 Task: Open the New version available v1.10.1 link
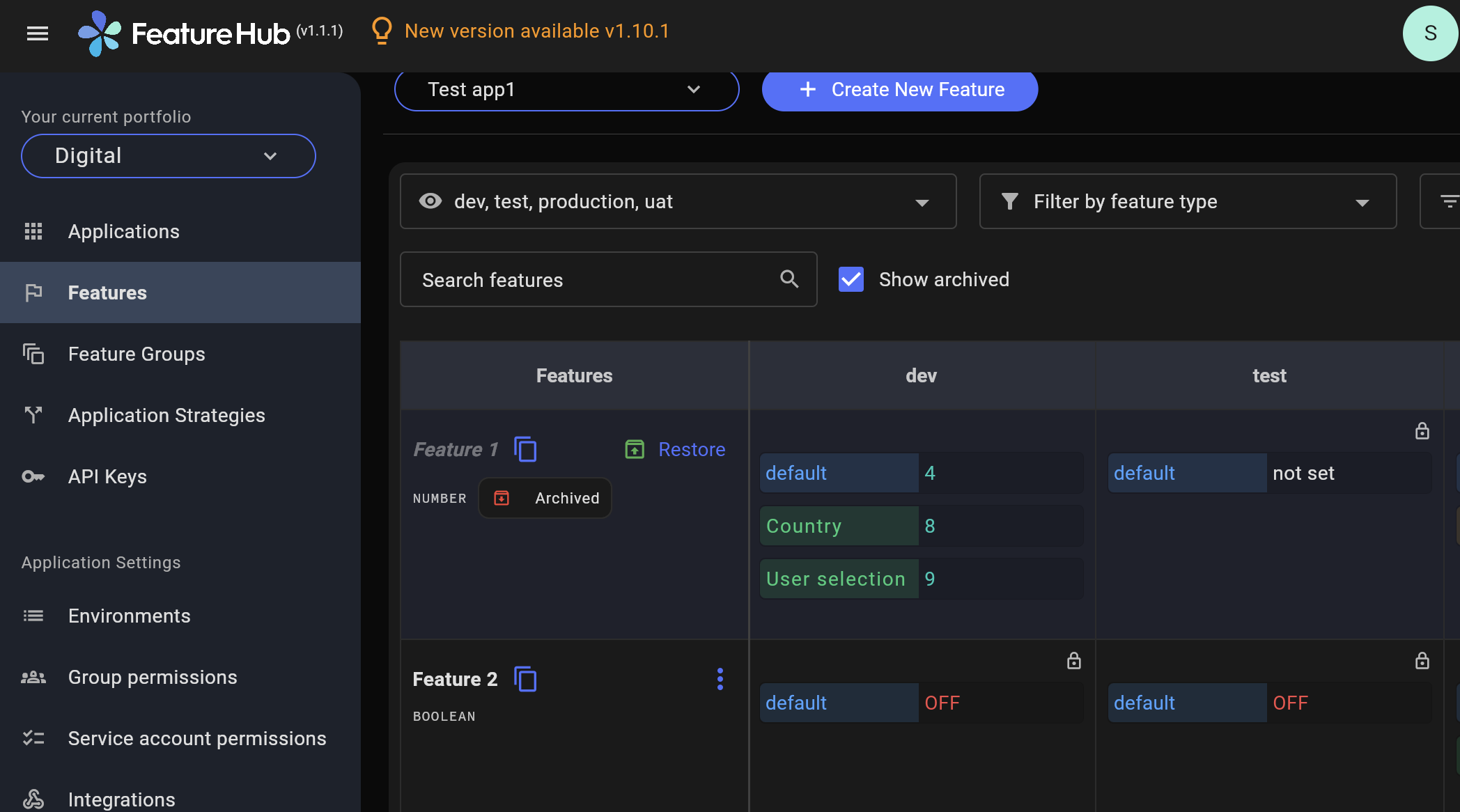pos(536,31)
